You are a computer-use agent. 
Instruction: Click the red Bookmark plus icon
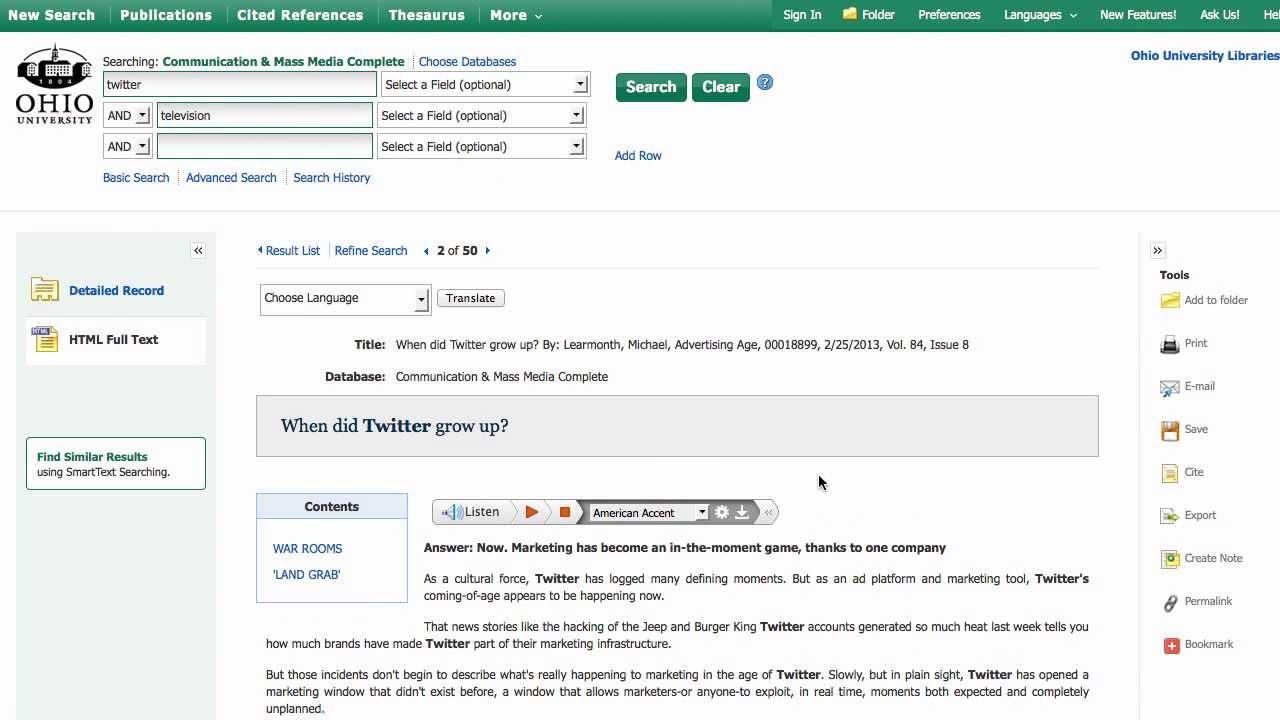pyautogui.click(x=1171, y=645)
